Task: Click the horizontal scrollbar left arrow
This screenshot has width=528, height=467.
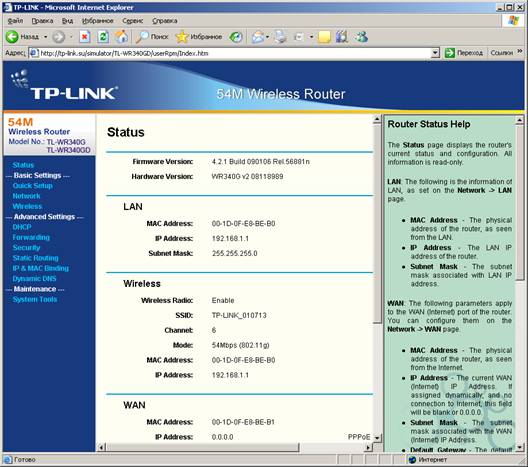Action: click(101, 447)
